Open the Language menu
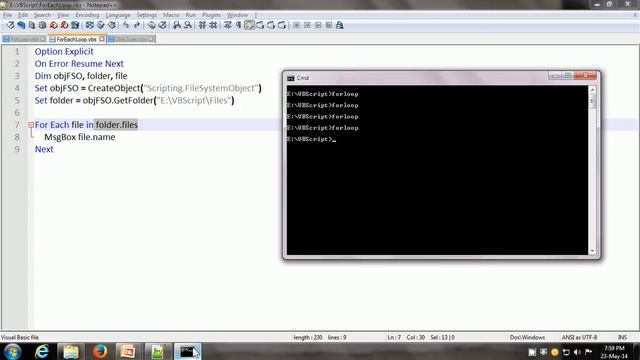Screen dimensions: 640x360 pos(118,15)
